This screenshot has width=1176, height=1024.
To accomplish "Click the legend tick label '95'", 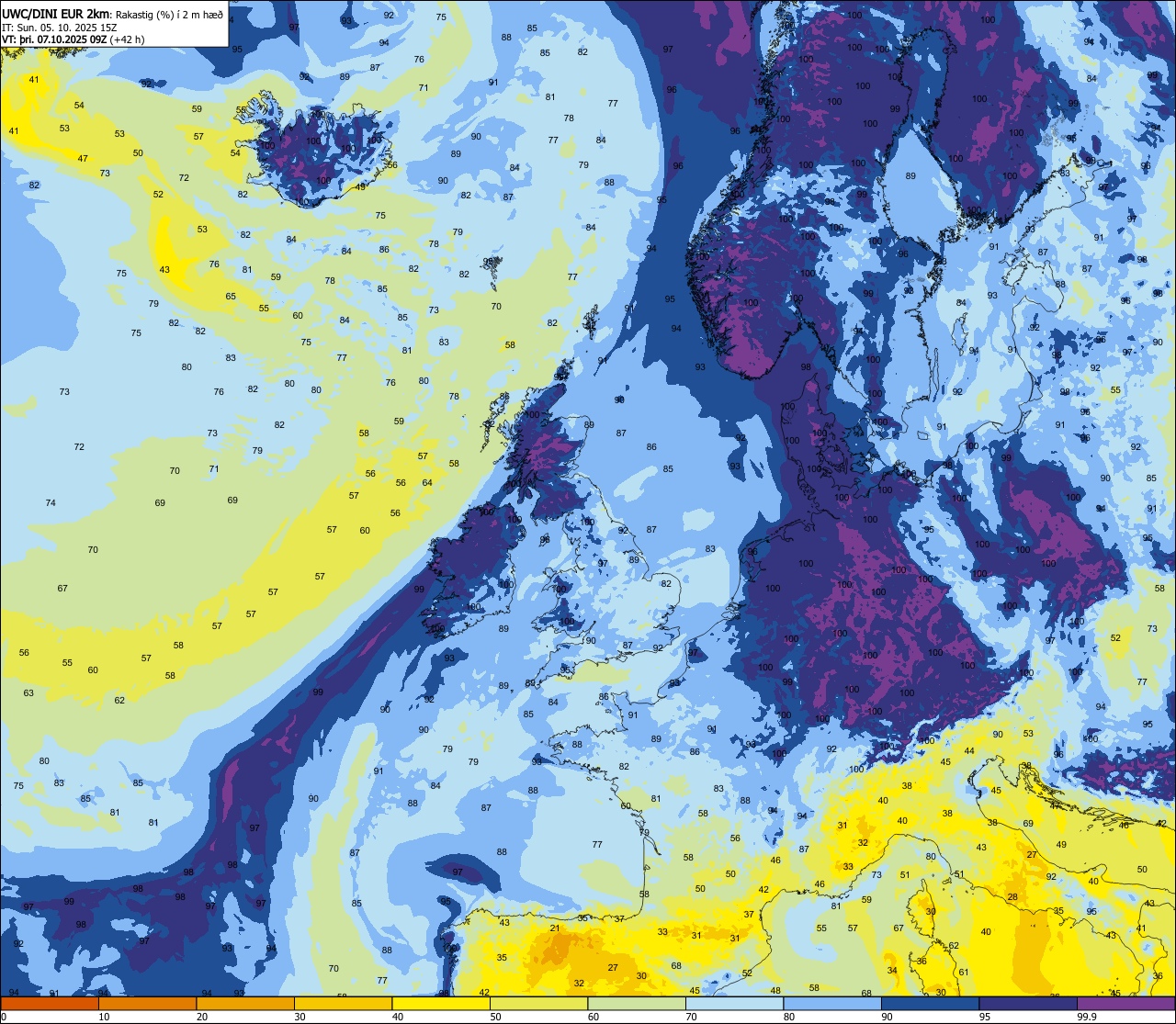I will pos(984,1017).
